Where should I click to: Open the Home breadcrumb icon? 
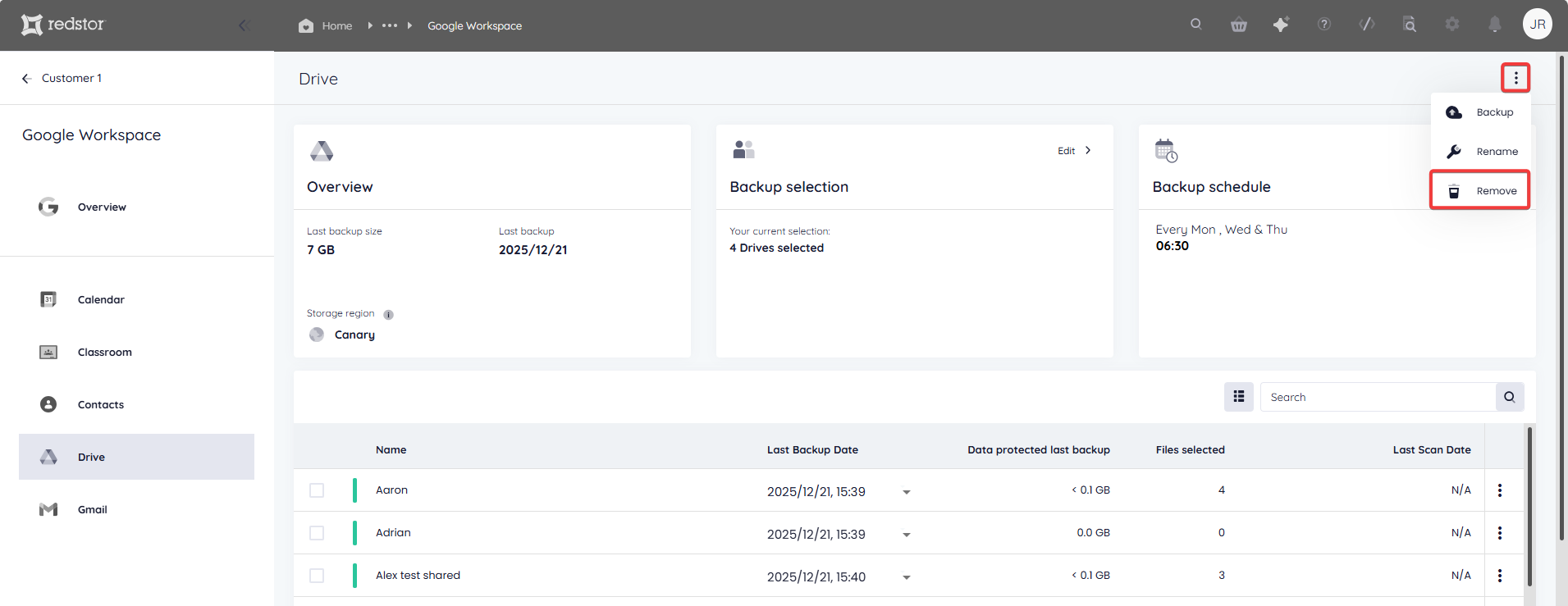point(306,25)
